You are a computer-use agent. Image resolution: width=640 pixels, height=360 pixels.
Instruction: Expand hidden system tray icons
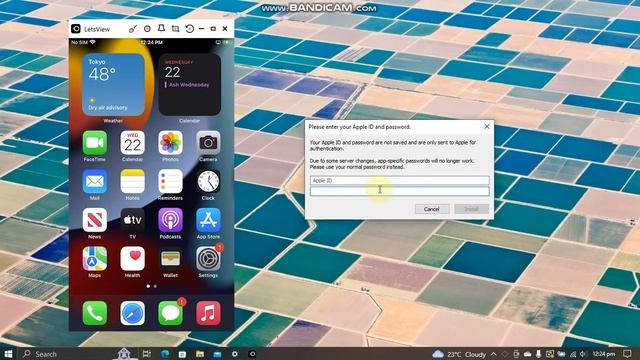coord(493,354)
